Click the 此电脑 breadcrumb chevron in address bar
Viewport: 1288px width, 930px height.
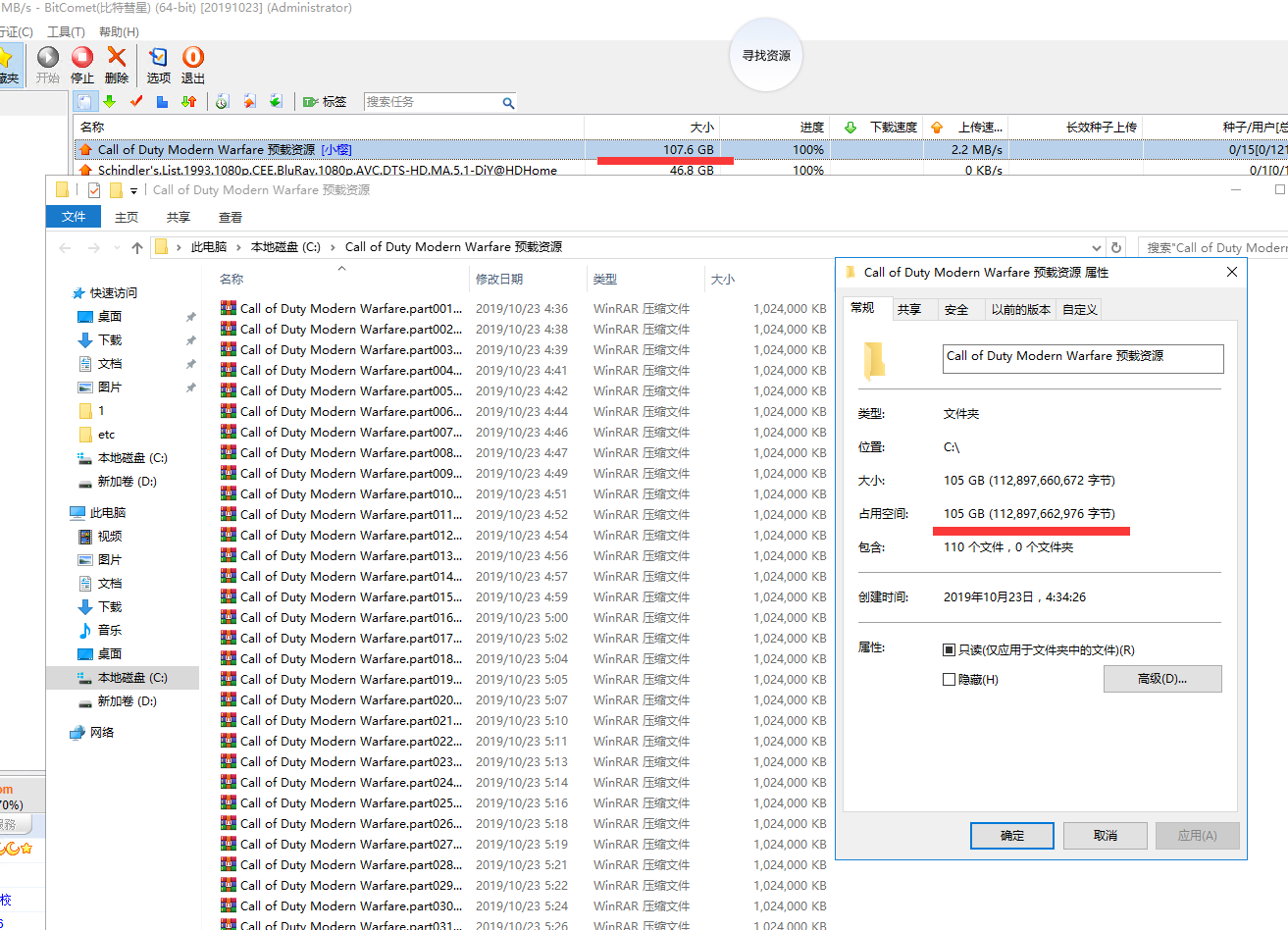click(x=238, y=247)
